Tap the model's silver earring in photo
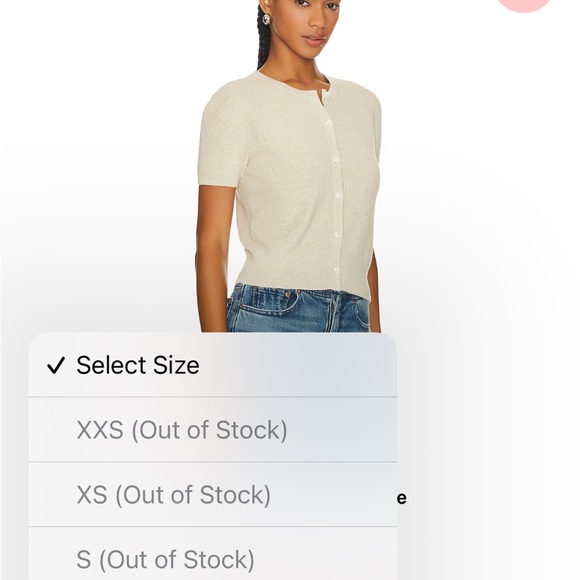 266,19
